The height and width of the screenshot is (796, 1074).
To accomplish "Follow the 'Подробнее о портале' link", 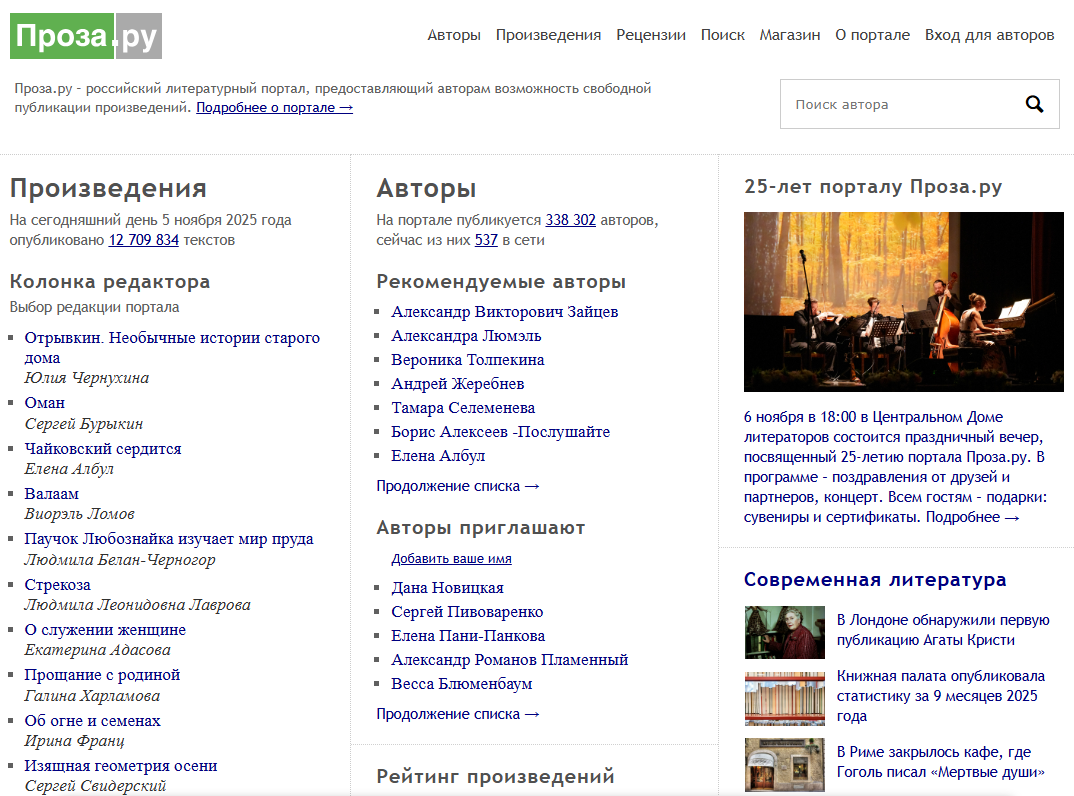I will pos(274,108).
